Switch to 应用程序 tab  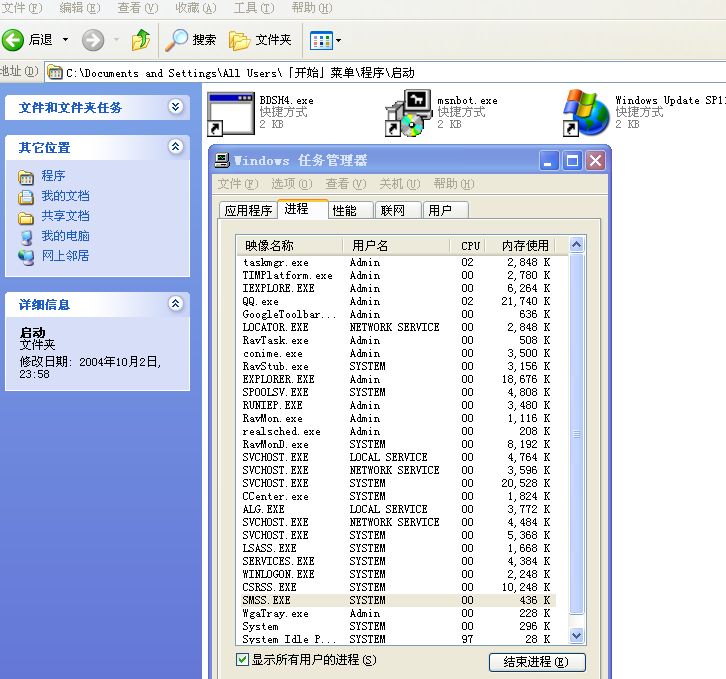coord(248,210)
